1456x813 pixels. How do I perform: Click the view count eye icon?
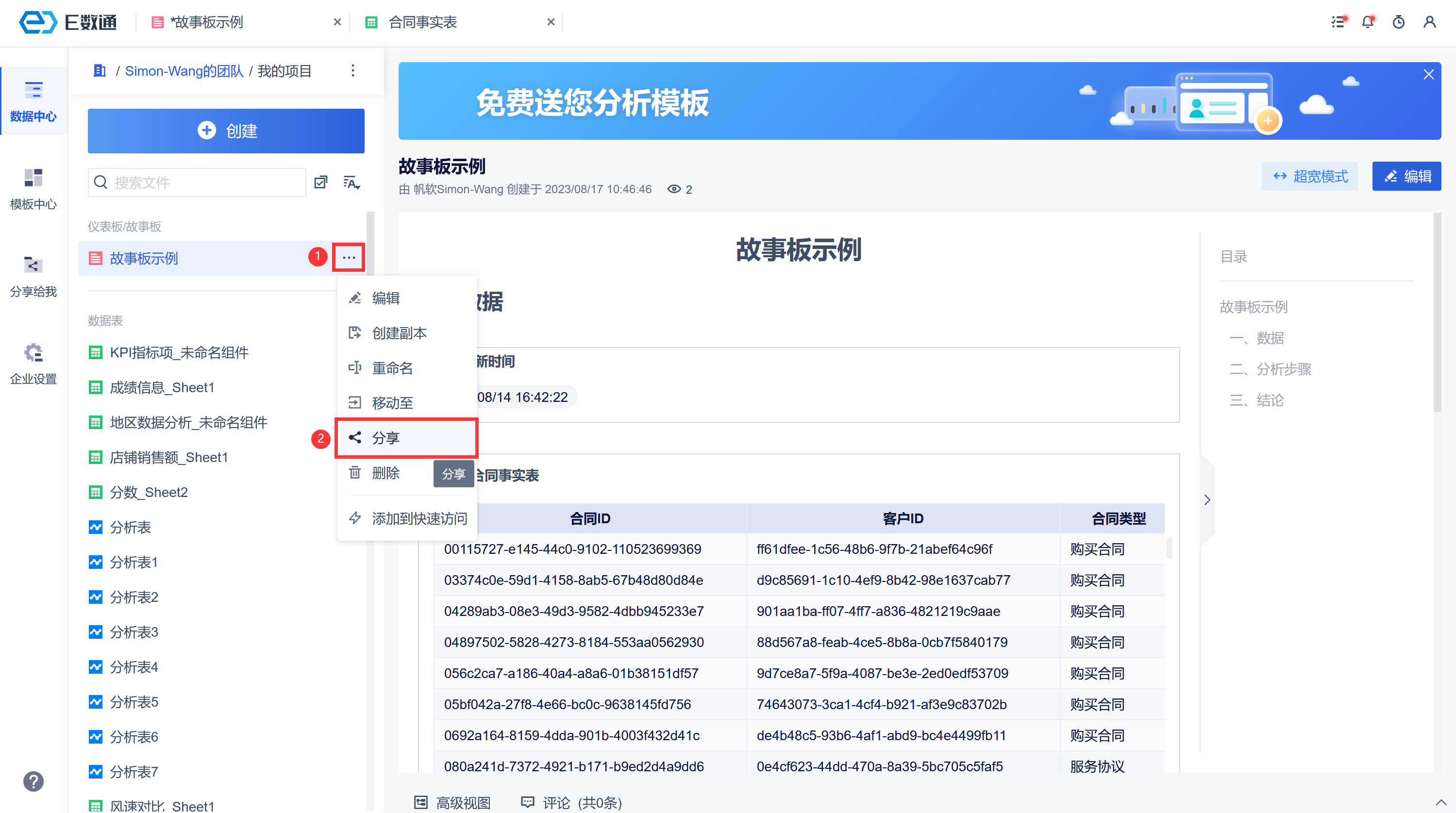(x=674, y=189)
